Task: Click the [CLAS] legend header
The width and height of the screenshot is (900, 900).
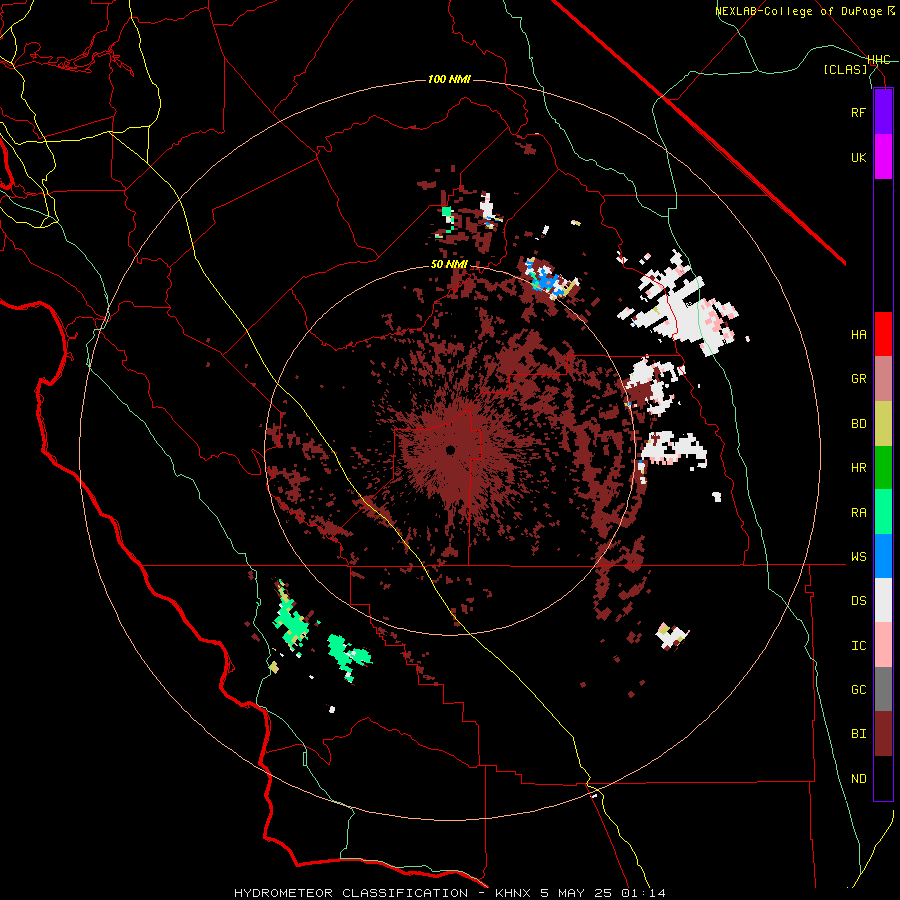Action: click(845, 70)
